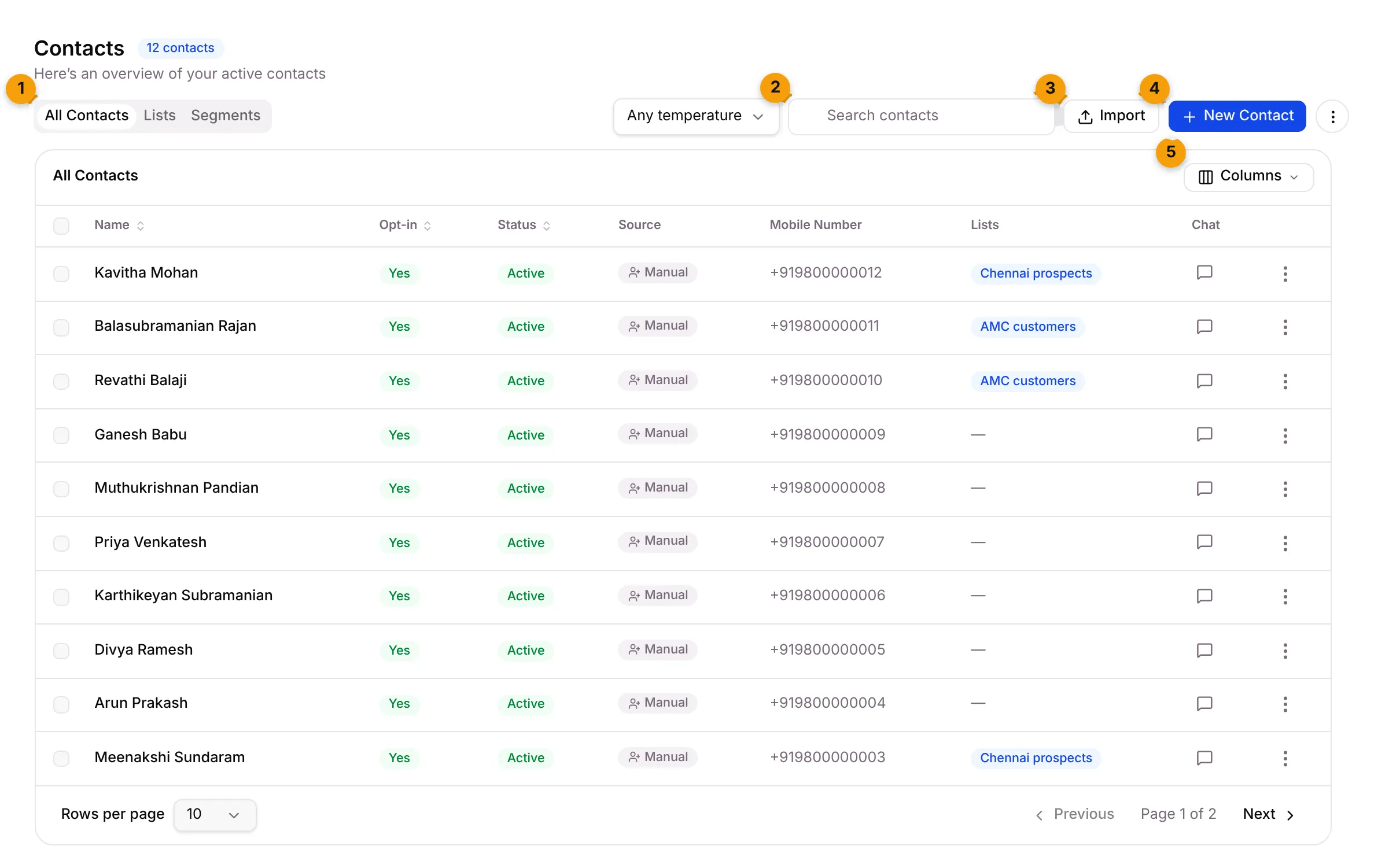Click the Import button
This screenshot has width=1400, height=857.
point(1111,116)
